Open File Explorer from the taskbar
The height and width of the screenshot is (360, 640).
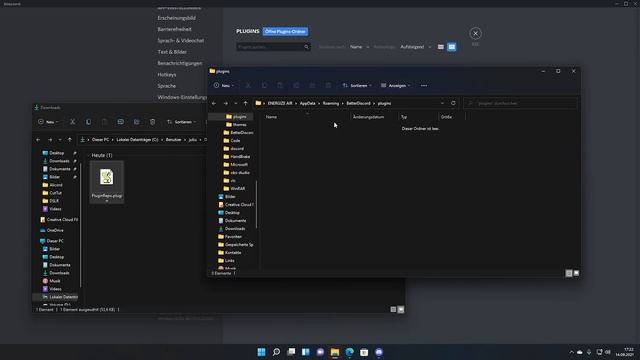pyautogui.click(x=335, y=352)
